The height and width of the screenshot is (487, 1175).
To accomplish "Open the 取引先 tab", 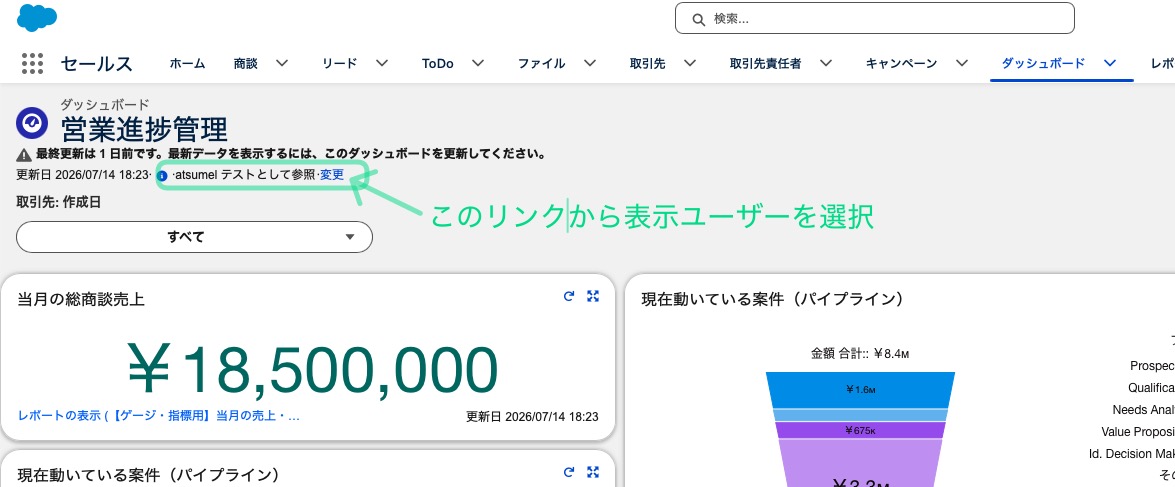I will tap(647, 64).
